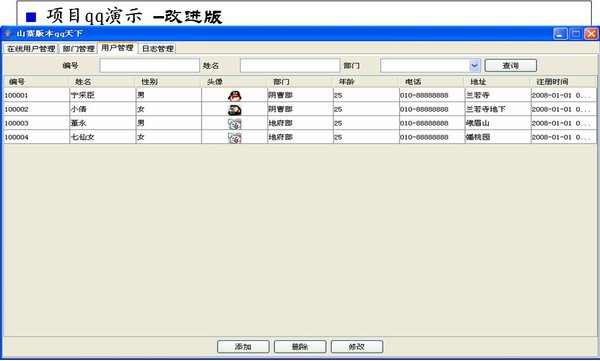Image resolution: width=600 pixels, height=361 pixels.
Task: Switch to the 部门管理 tab
Action: (x=78, y=49)
